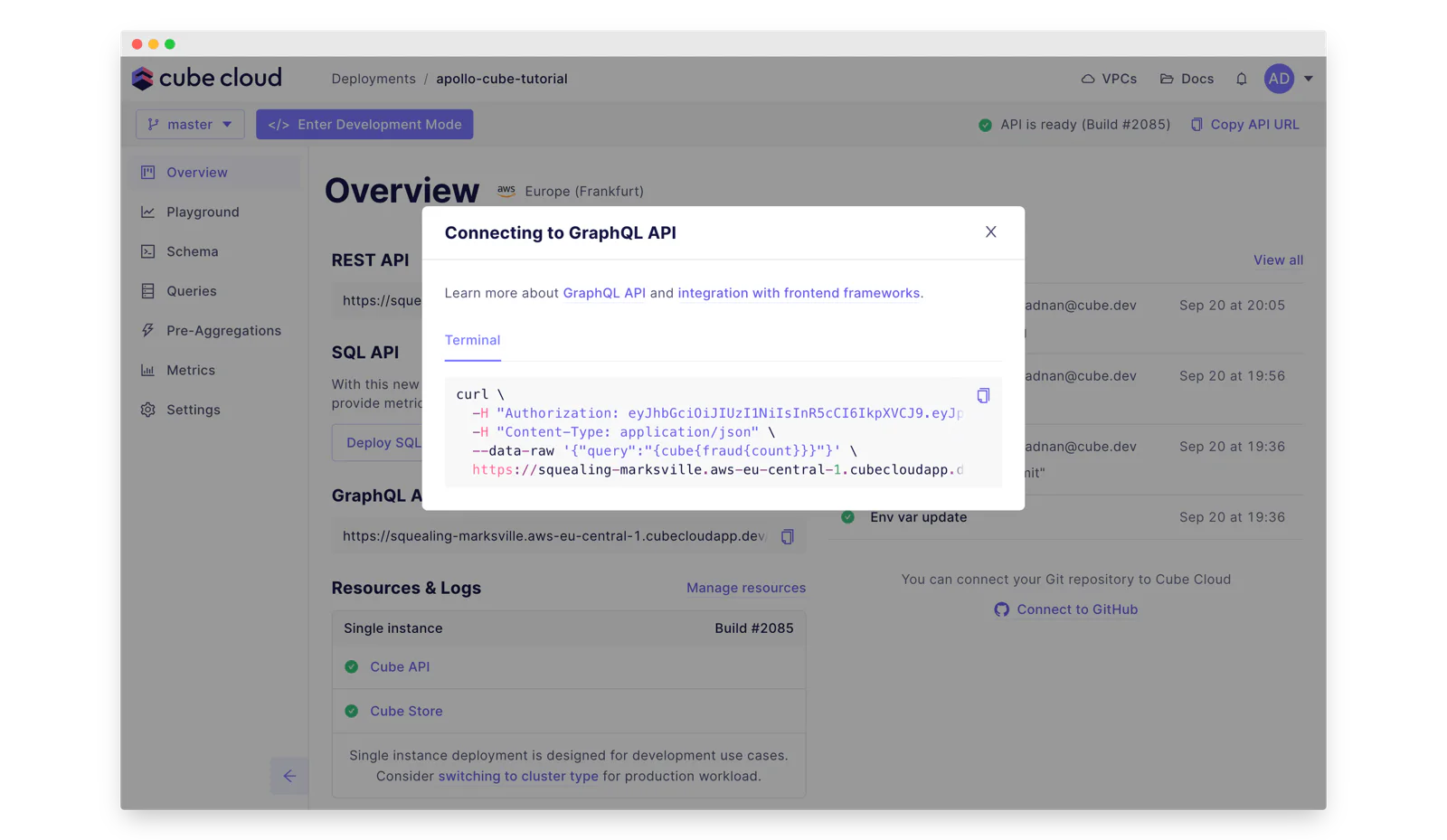Open integration with frontend frameworks link
The width and height of the screenshot is (1447, 840).
(x=799, y=293)
